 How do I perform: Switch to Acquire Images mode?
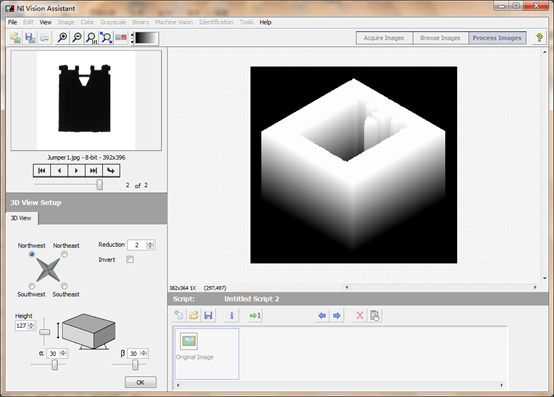coord(384,38)
